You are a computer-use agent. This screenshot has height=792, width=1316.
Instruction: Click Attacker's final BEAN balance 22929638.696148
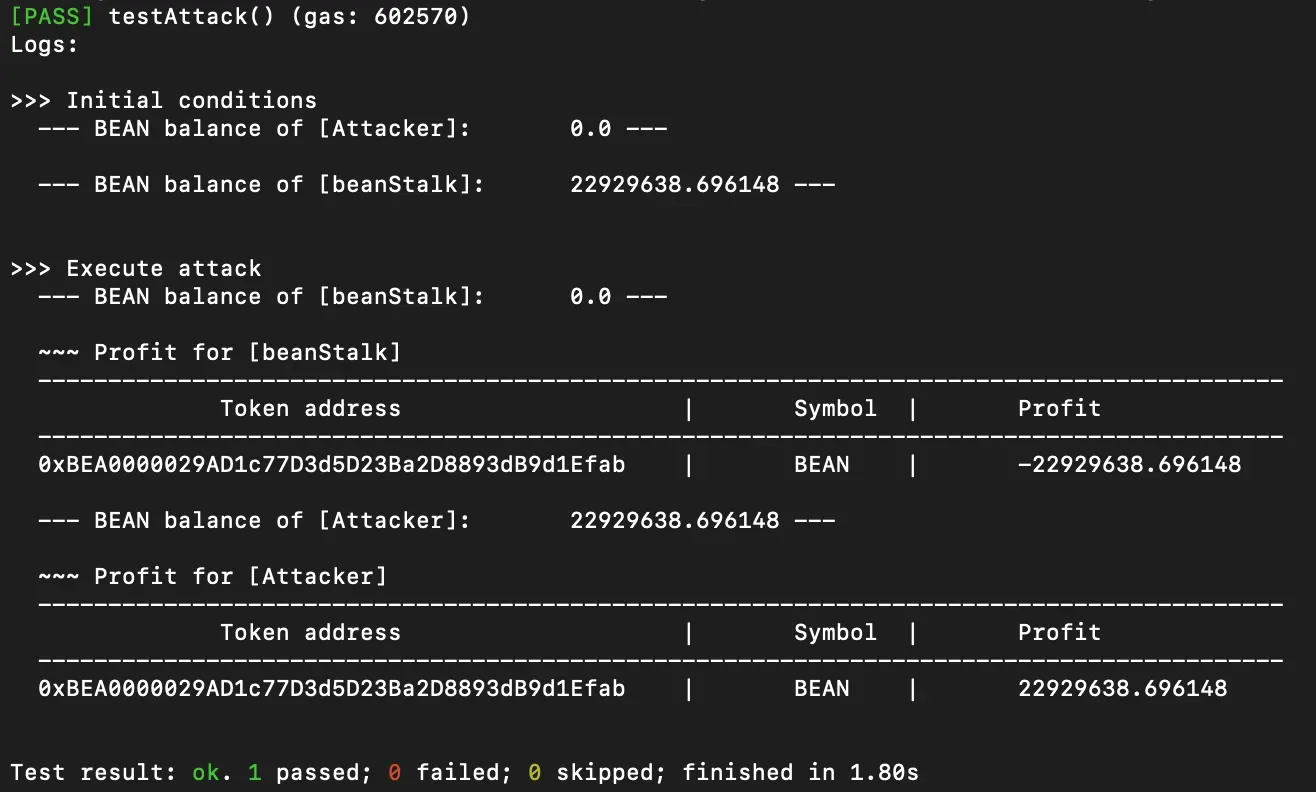click(x=674, y=521)
